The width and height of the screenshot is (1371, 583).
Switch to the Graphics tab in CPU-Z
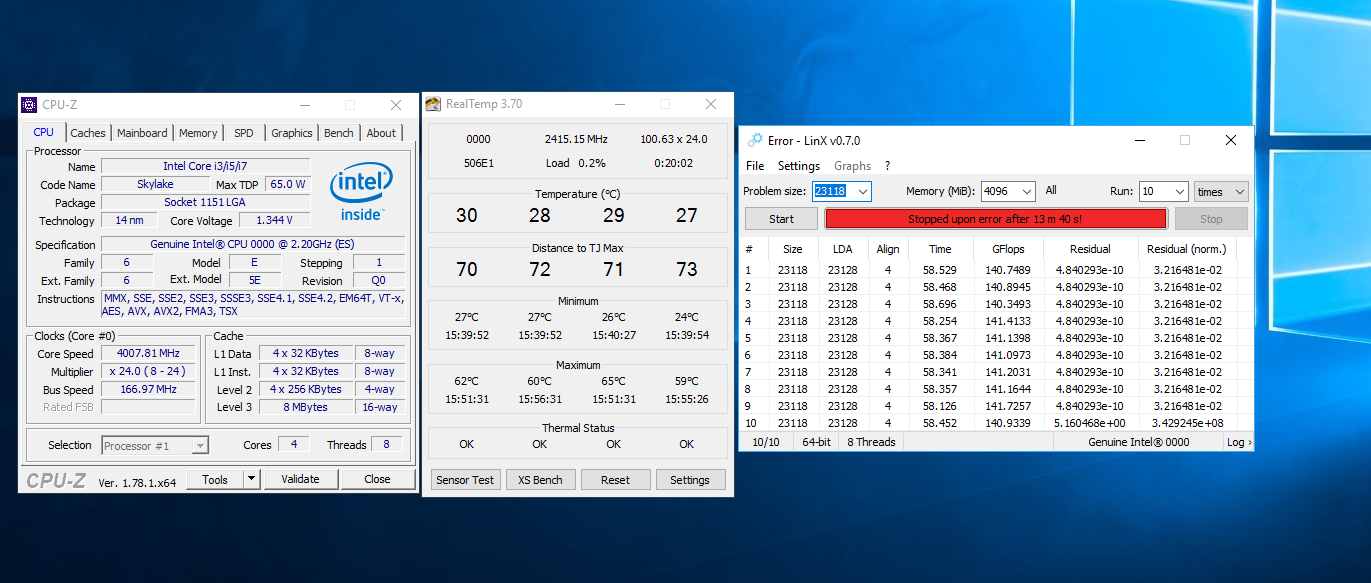coord(292,133)
